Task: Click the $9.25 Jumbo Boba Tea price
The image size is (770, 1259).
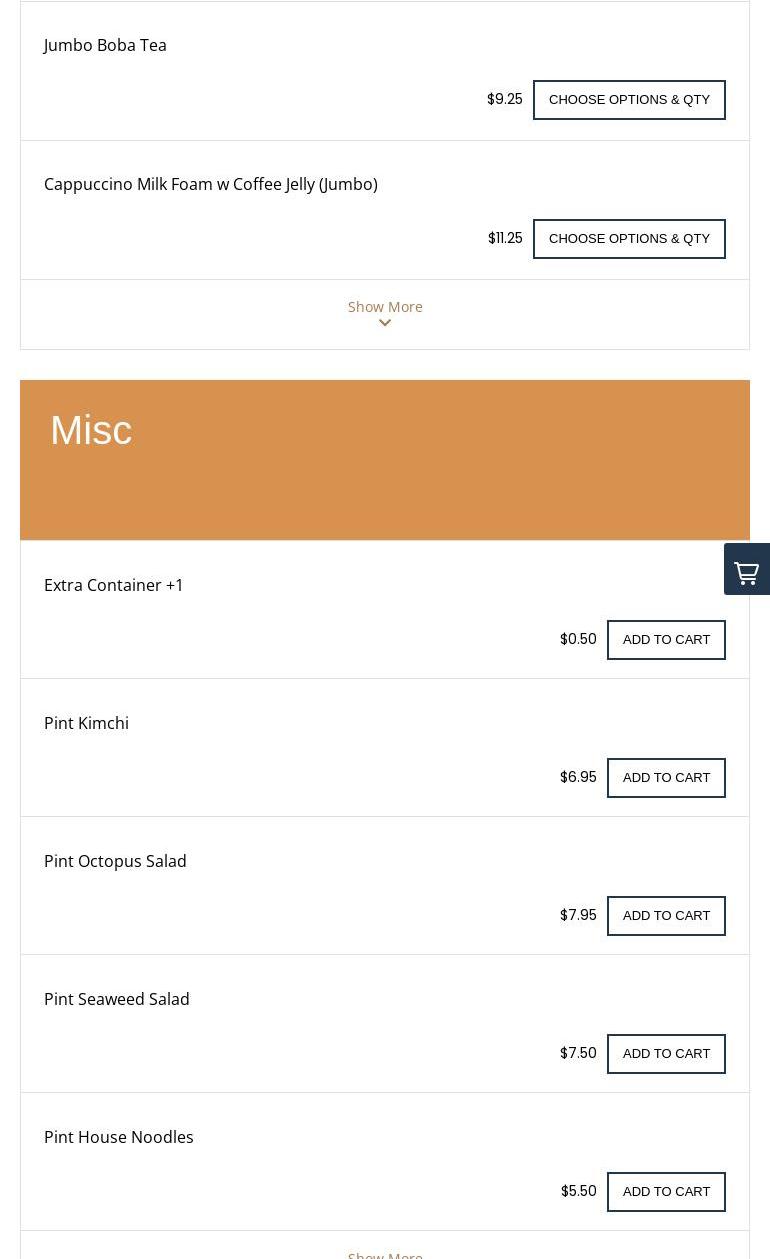Action: click(x=504, y=99)
